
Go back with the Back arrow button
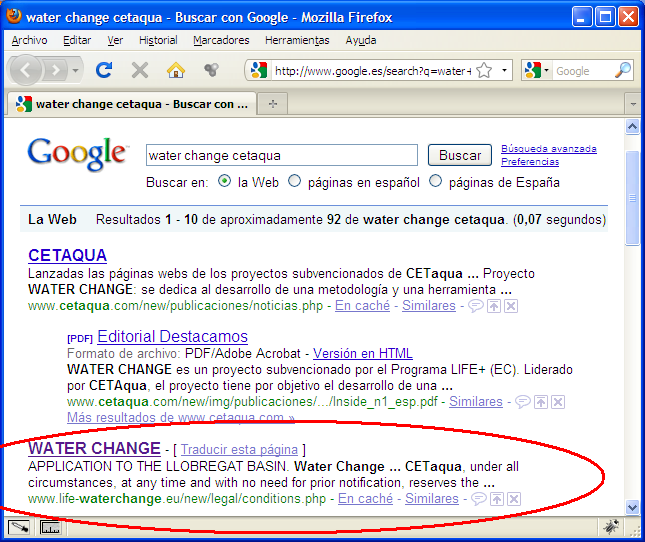pos(26,70)
